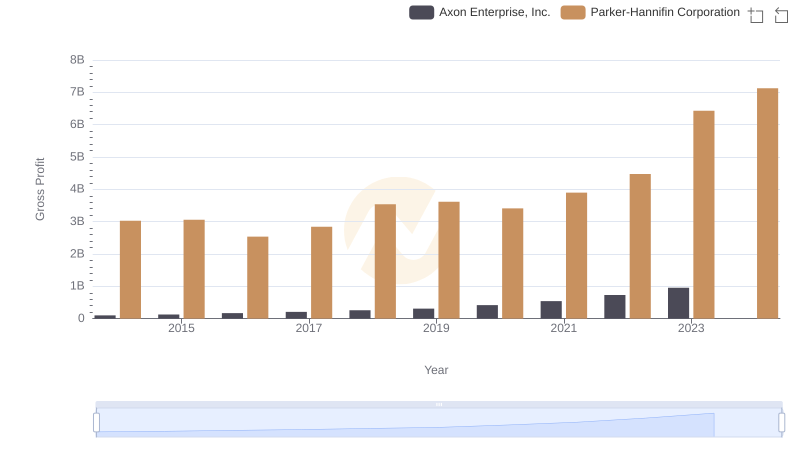Click the tallest Parker-Hannifin bar for 2024
Viewport: 800px width, 461px height.
pos(767,203)
